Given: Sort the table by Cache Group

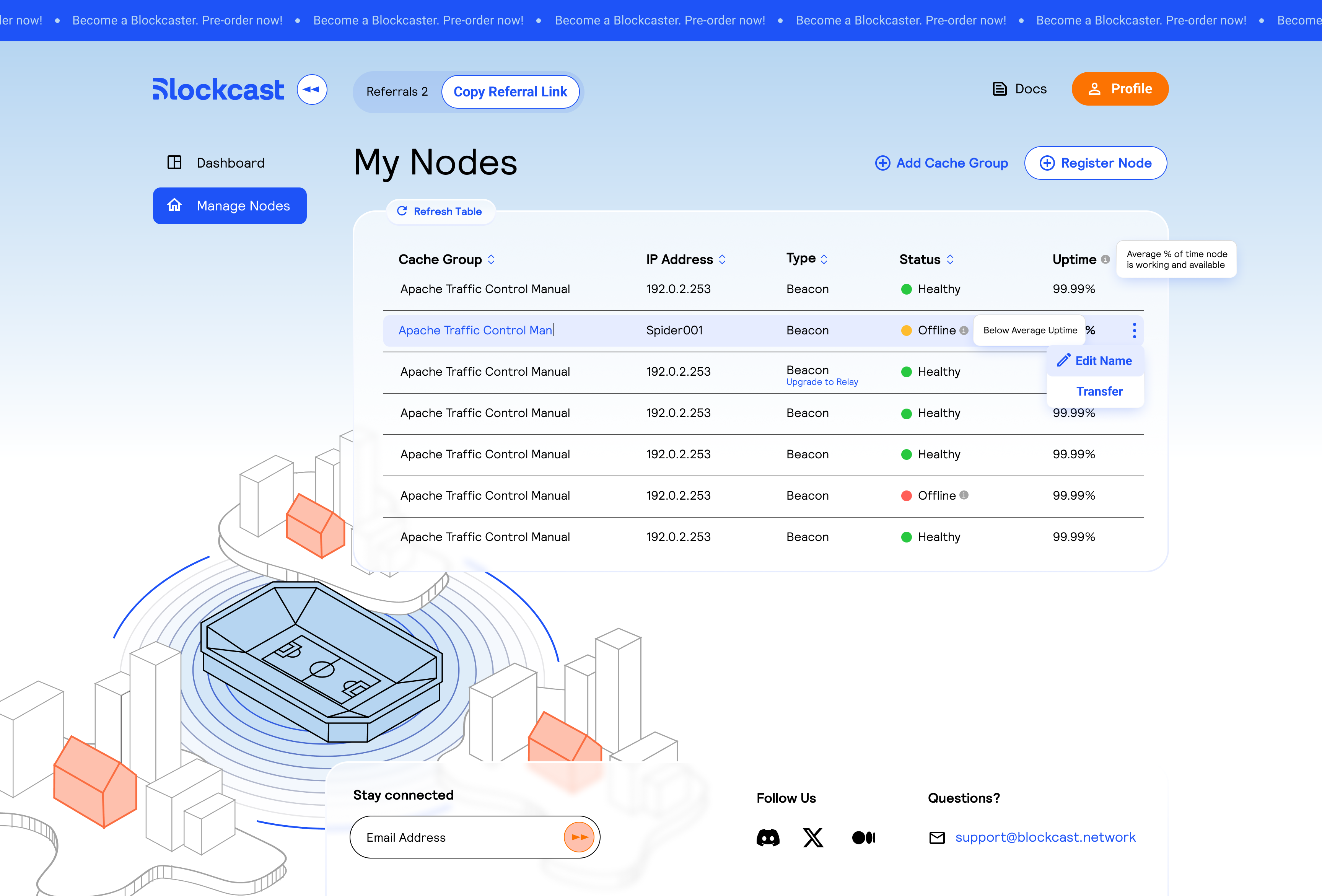Looking at the screenshot, I should (492, 259).
